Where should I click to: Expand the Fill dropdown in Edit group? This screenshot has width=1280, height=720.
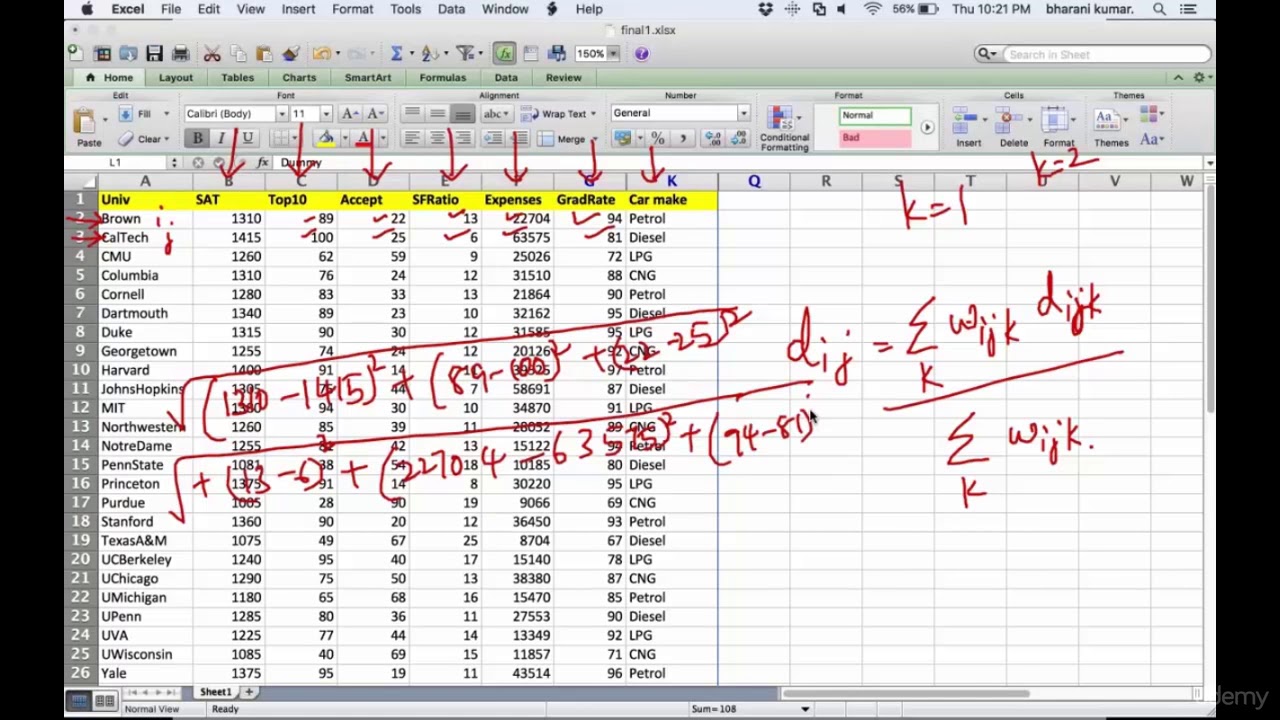click(x=166, y=114)
